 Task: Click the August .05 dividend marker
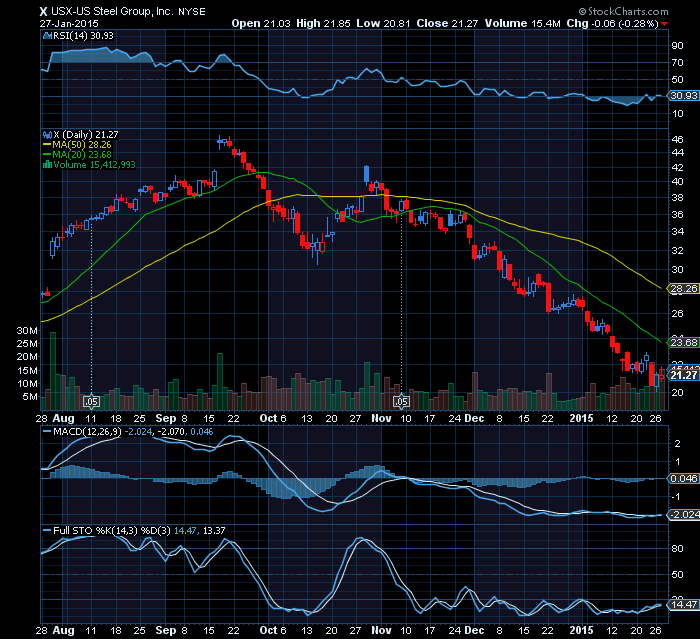point(91,401)
